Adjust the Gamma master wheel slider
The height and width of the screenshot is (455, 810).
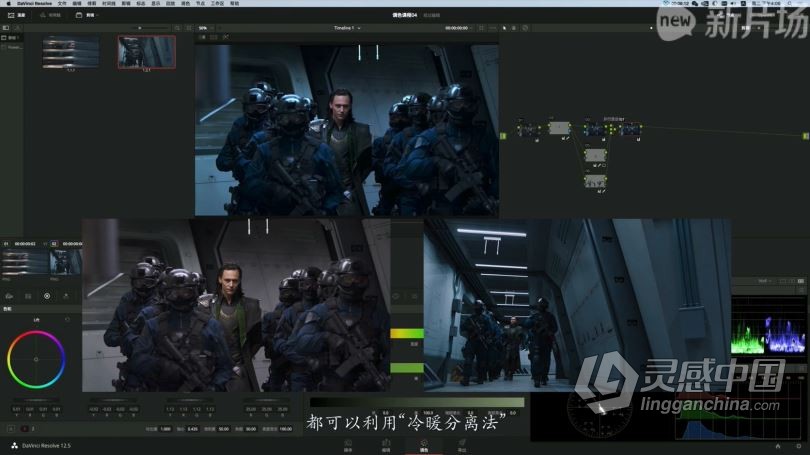pyautogui.click(x=113, y=400)
